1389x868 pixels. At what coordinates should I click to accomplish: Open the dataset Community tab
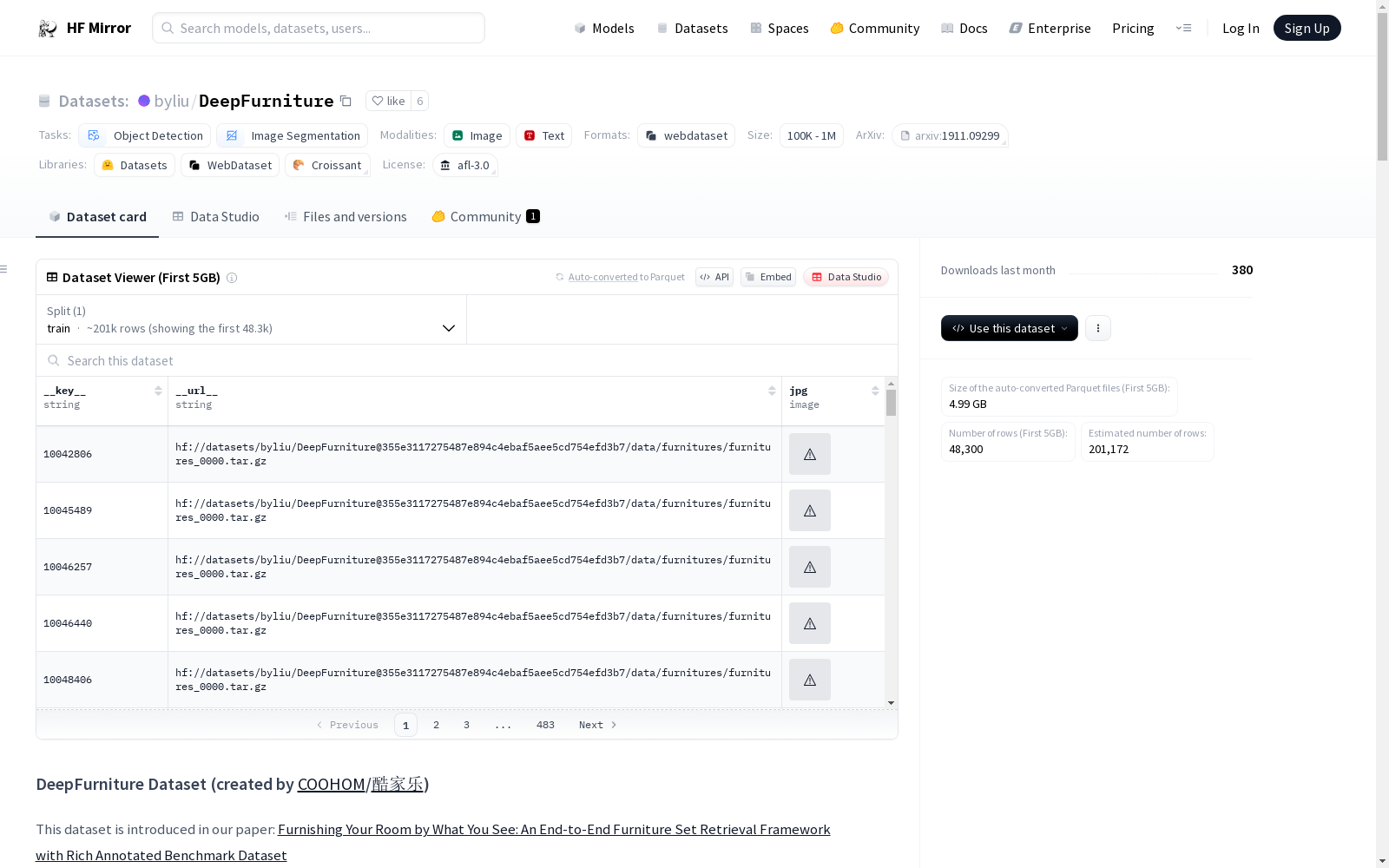[485, 217]
